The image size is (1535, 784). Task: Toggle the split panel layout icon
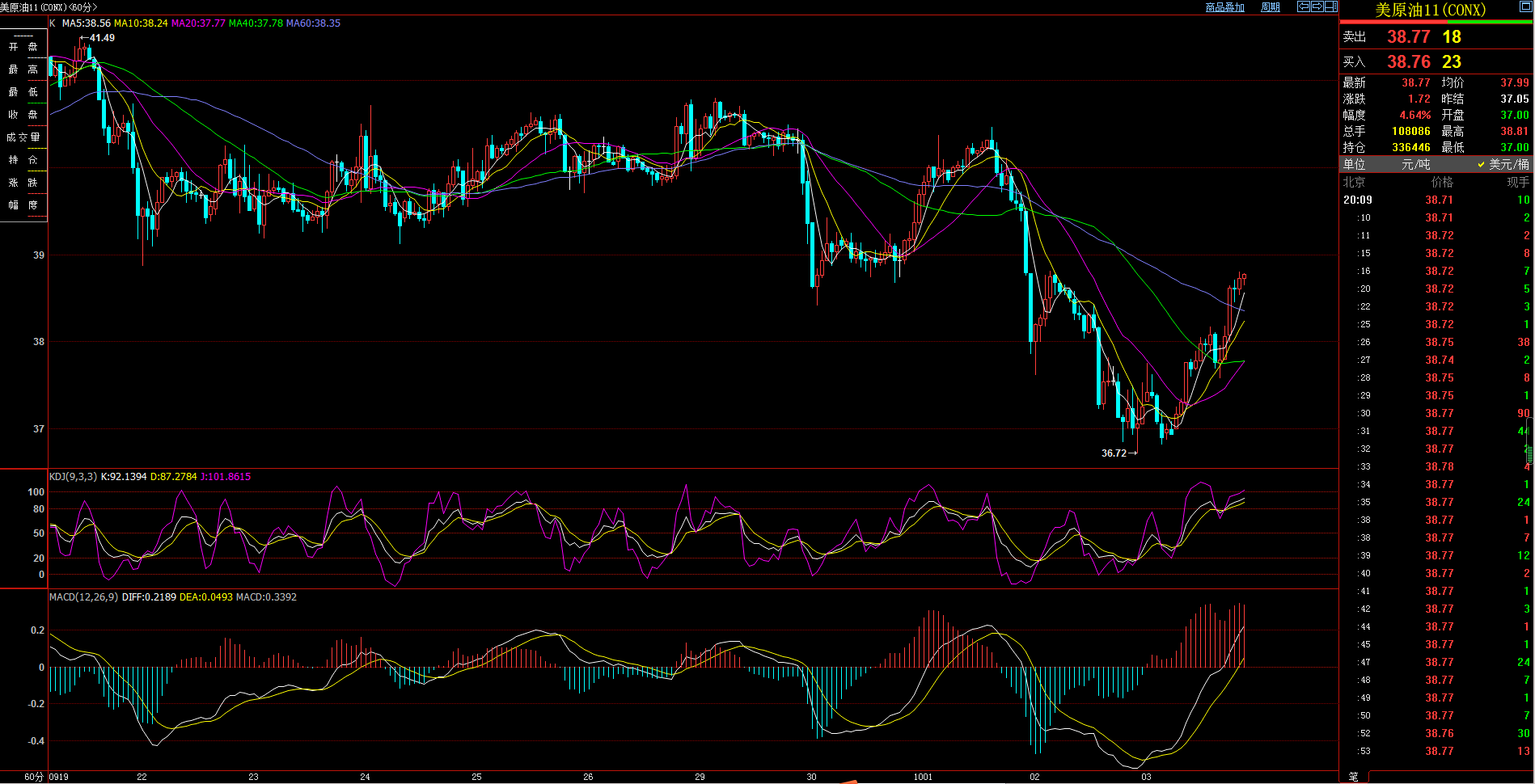(x=1330, y=6)
